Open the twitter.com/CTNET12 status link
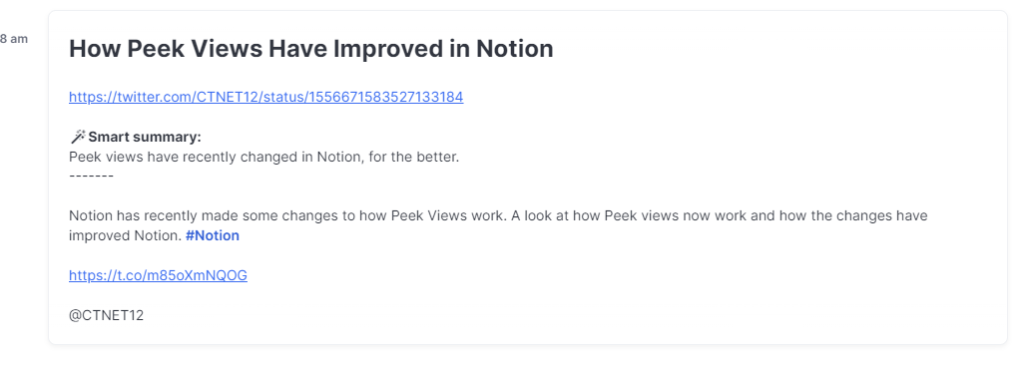1024x367 pixels. point(266,97)
